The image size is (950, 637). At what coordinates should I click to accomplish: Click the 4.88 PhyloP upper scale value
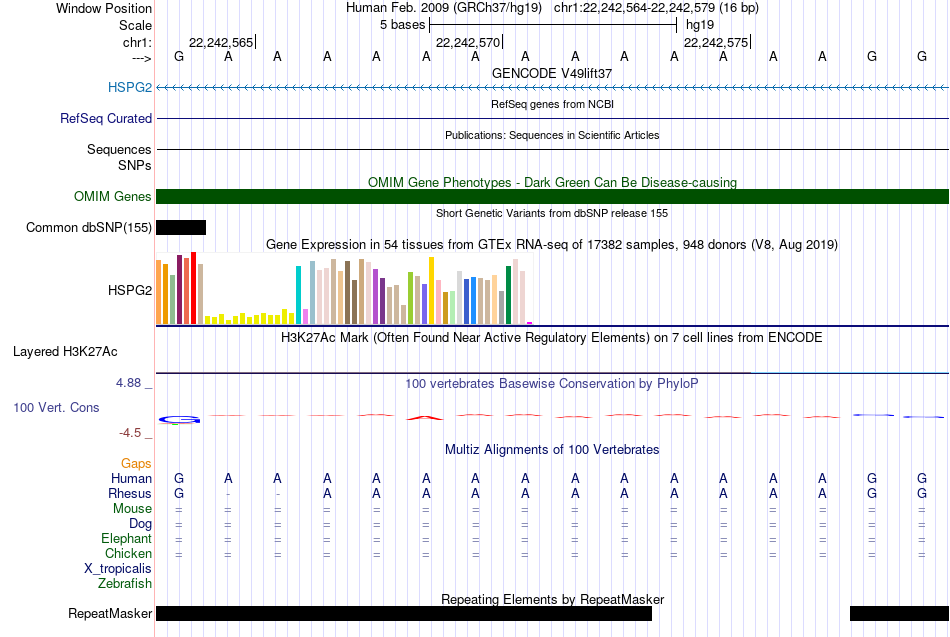tap(128, 383)
